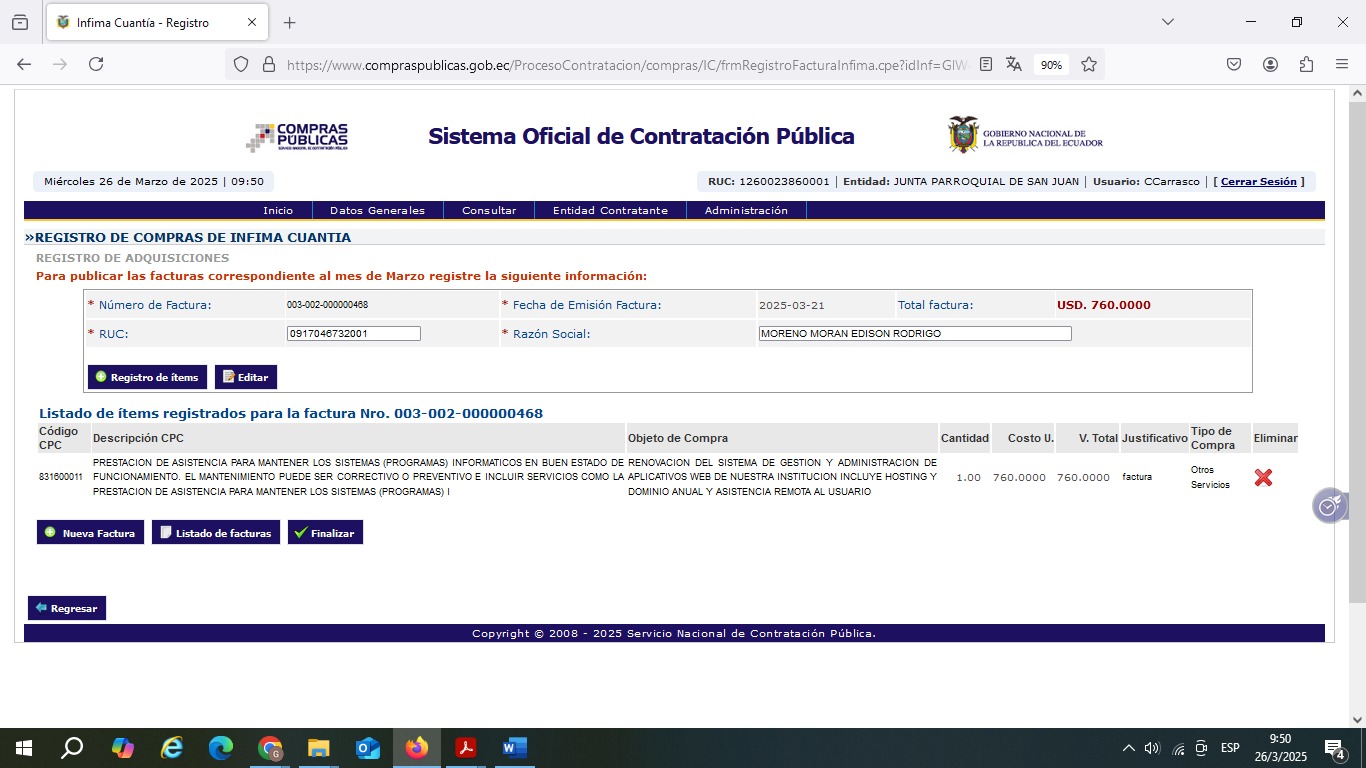
Task: Delete the registered item with red X
Action: click(x=1263, y=478)
